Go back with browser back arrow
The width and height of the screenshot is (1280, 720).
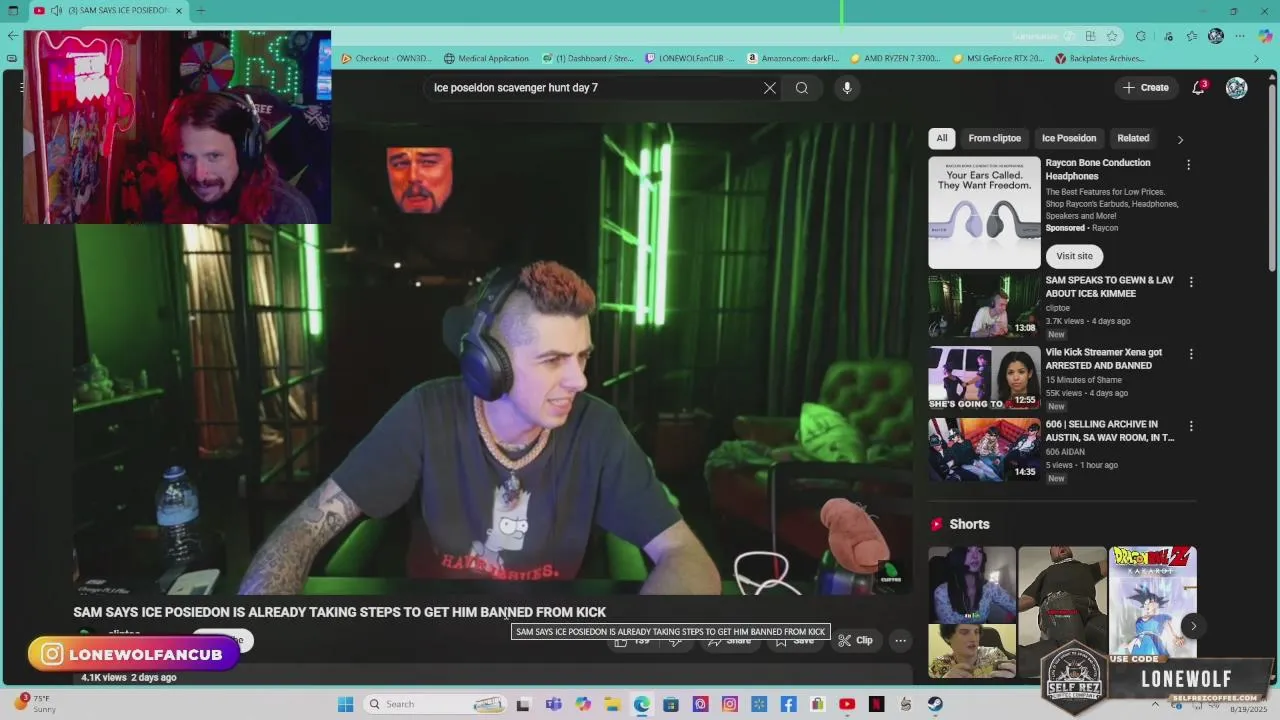pyautogui.click(x=12, y=35)
